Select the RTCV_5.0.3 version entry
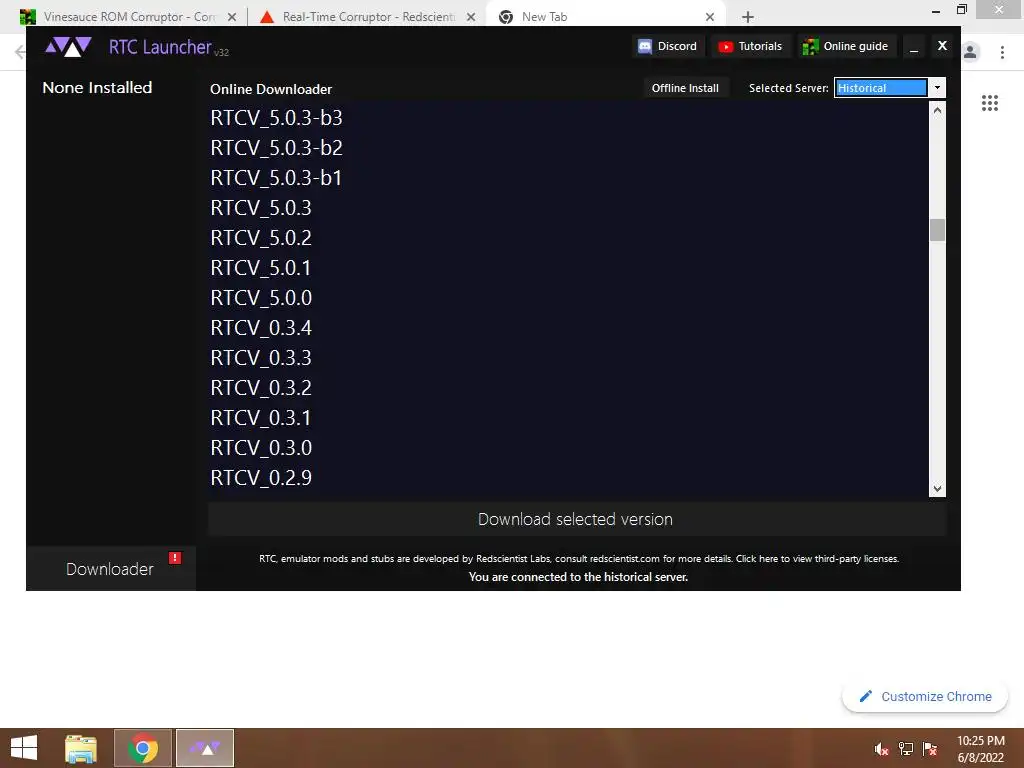The image size is (1024, 768). pos(261,208)
